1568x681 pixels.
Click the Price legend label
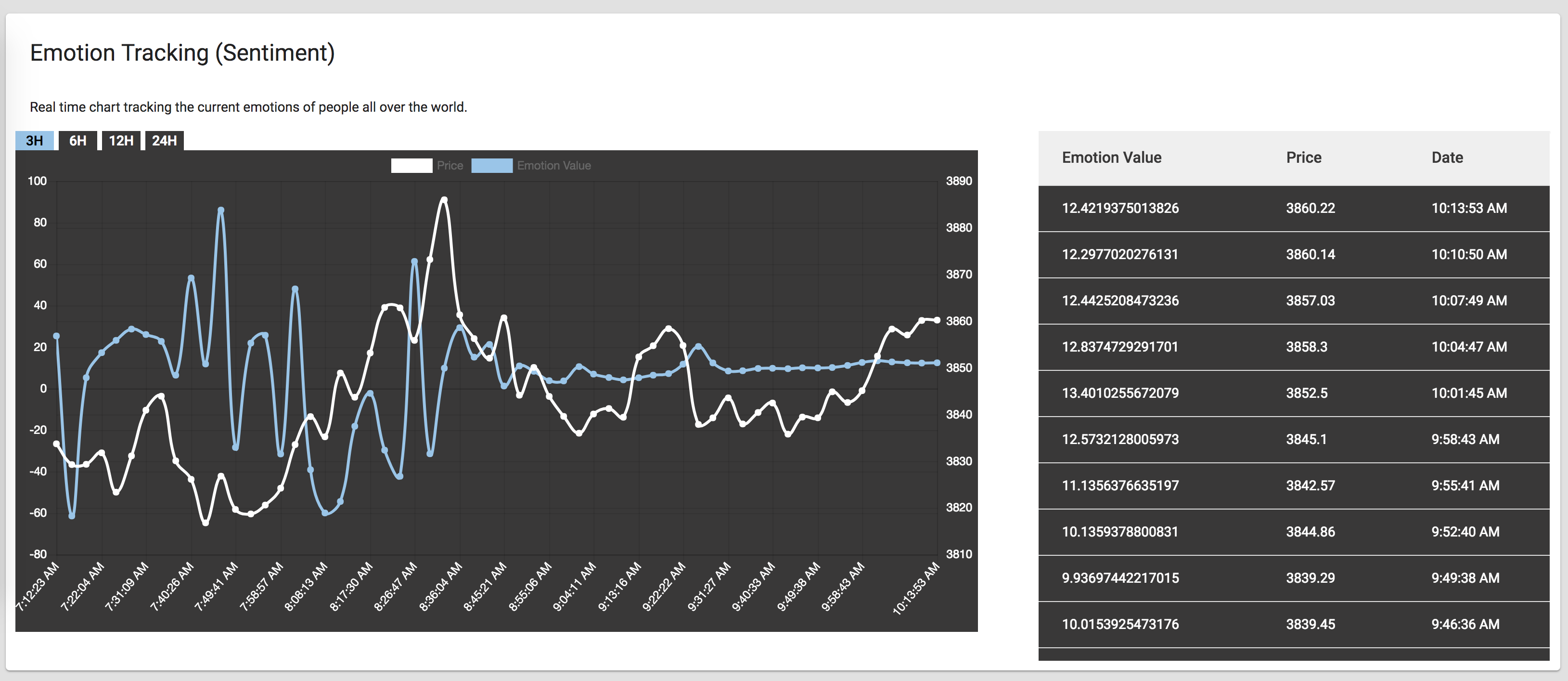[x=450, y=166]
